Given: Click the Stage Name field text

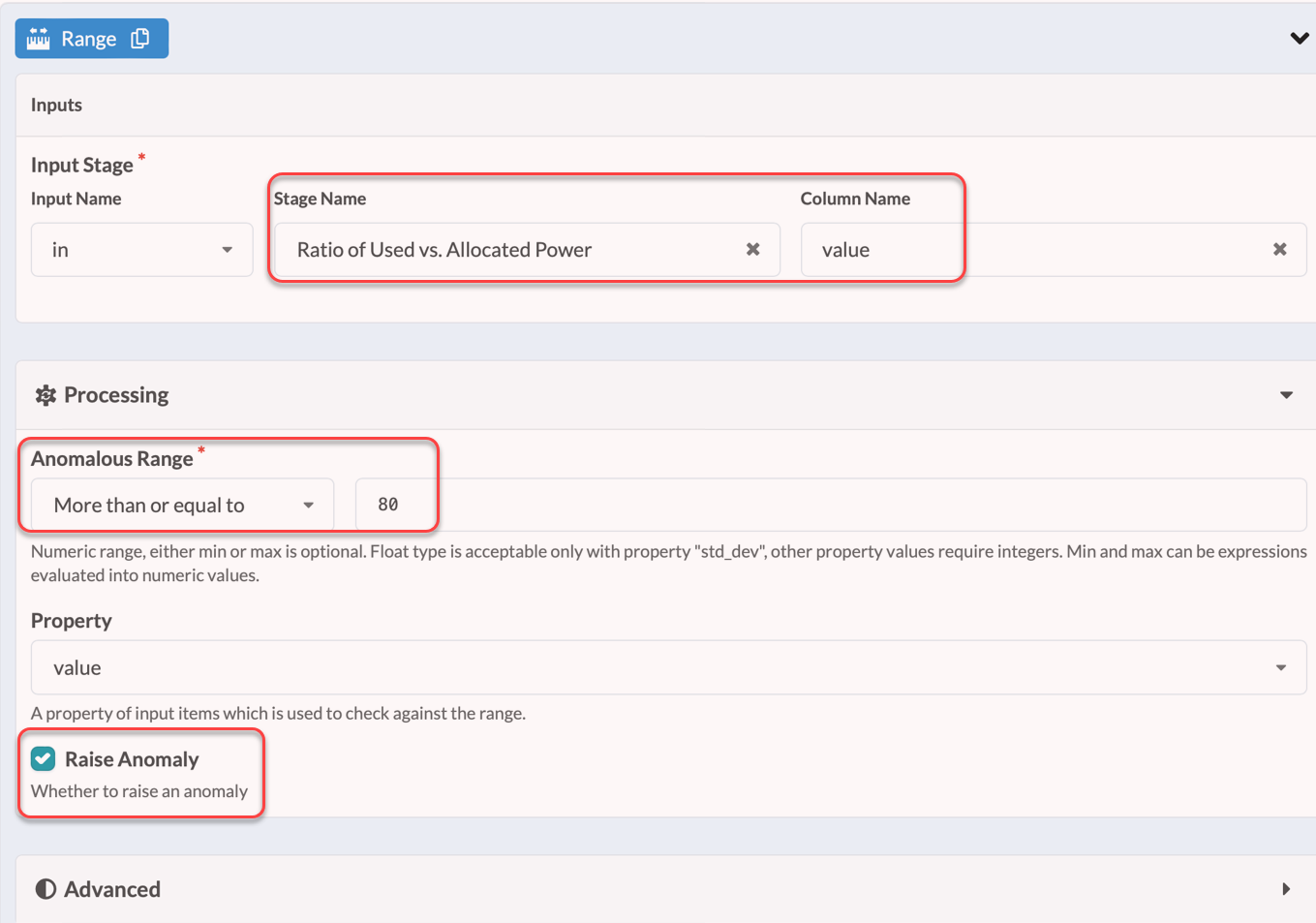Looking at the screenshot, I should pyautogui.click(x=444, y=250).
